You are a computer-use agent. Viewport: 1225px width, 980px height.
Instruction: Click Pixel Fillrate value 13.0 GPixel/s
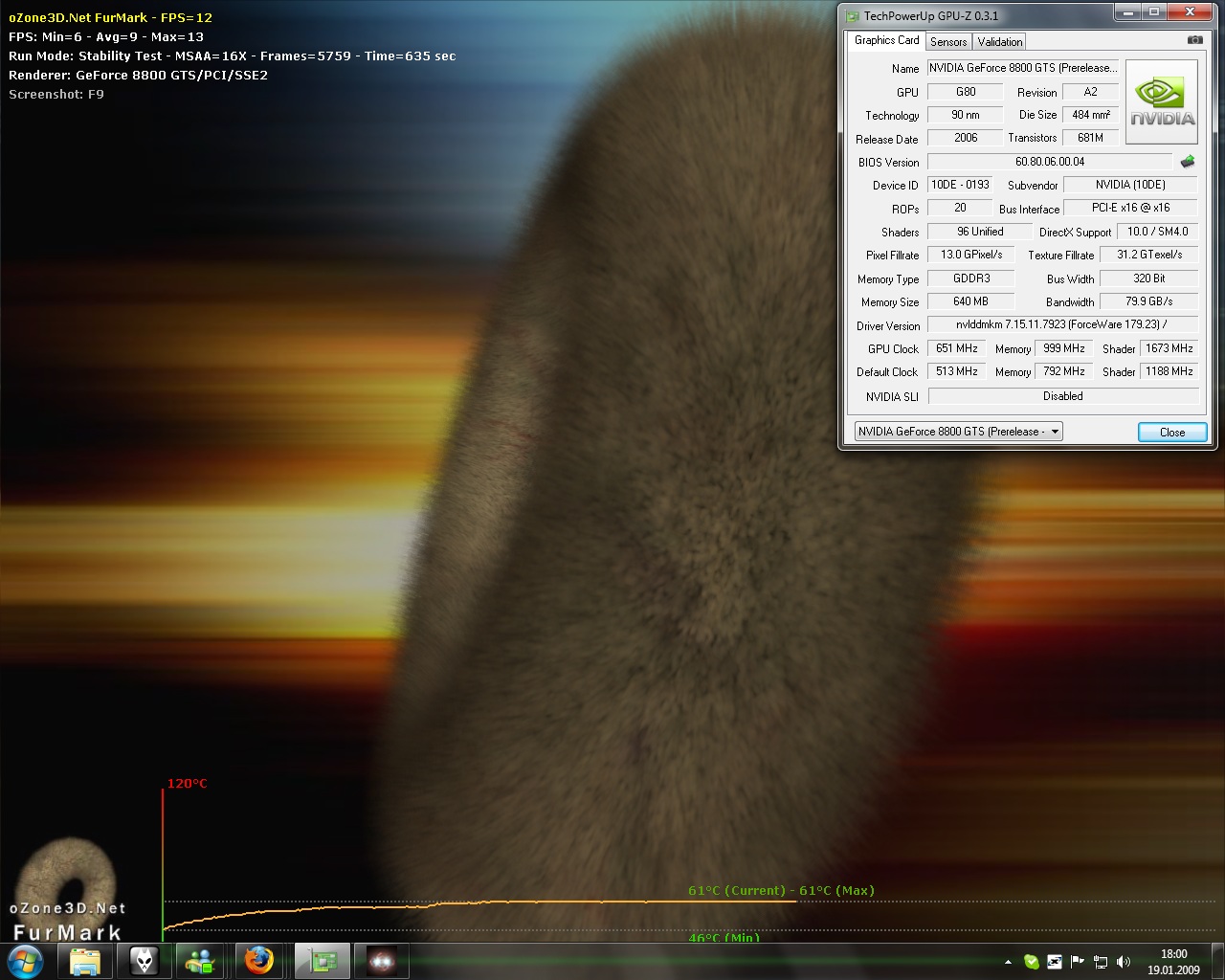(x=970, y=255)
